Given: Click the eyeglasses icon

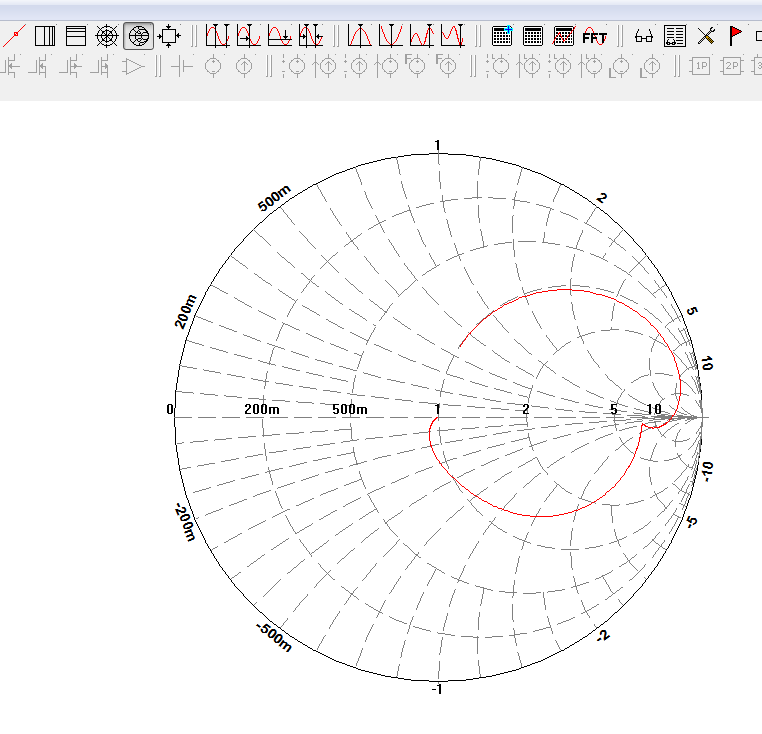Looking at the screenshot, I should click(644, 36).
